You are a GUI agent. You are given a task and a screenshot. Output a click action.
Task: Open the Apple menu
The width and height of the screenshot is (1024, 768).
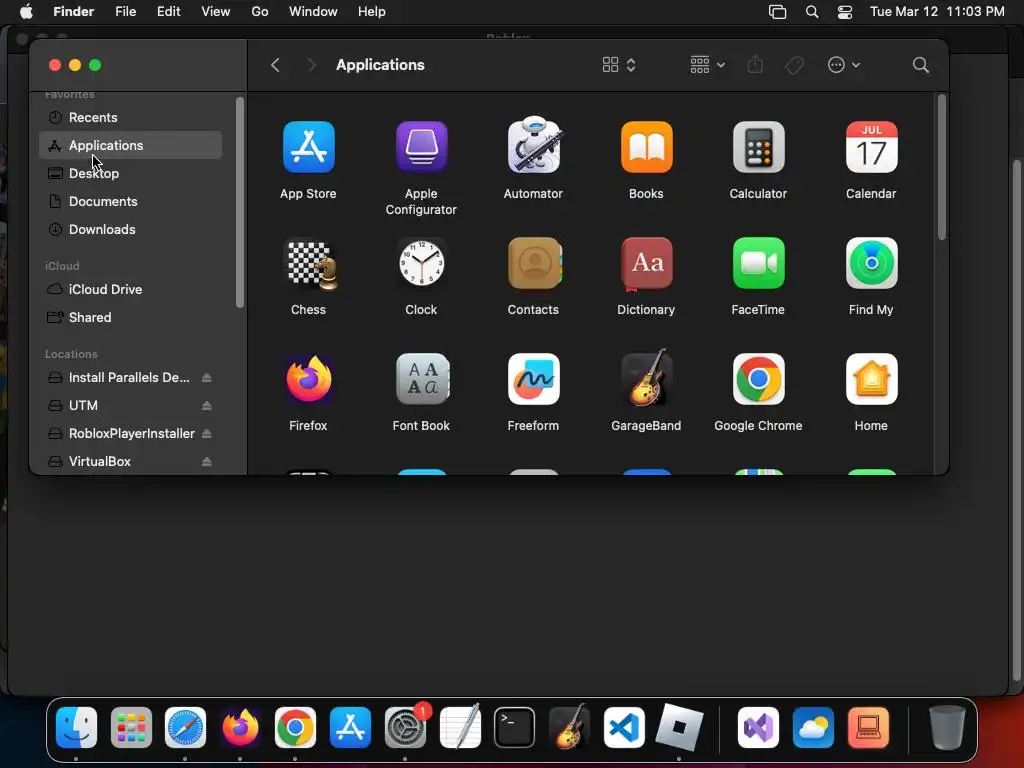26,11
